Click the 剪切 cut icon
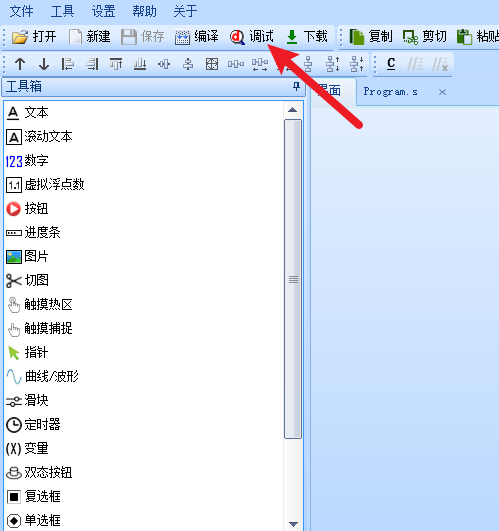 coord(410,37)
